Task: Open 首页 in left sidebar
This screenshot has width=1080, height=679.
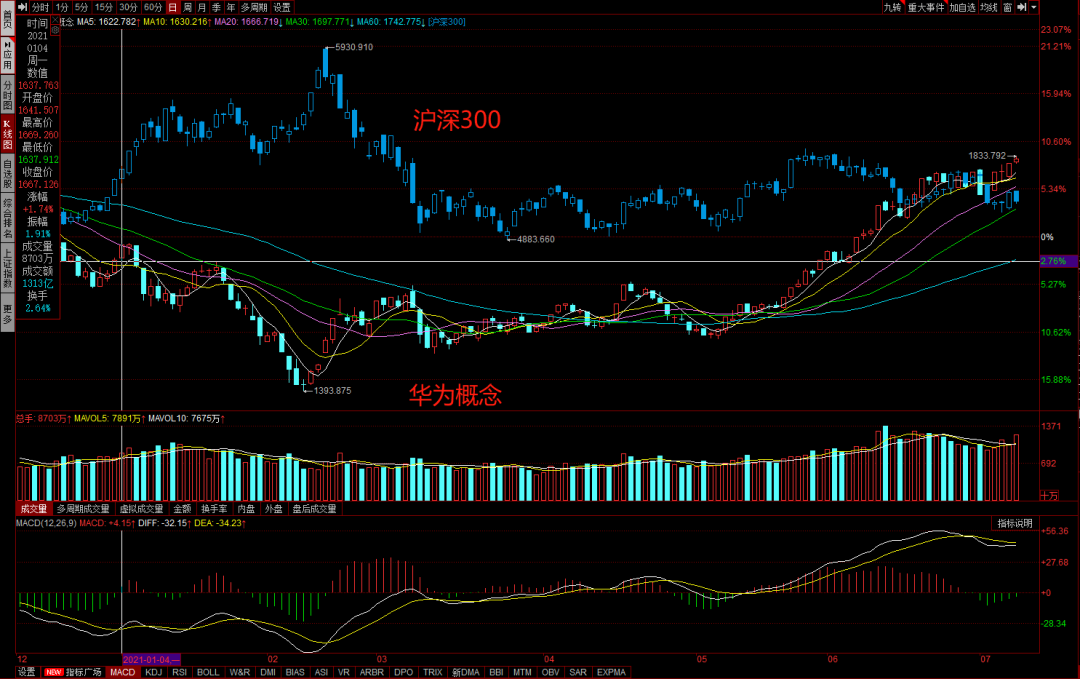Action: click(x=8, y=19)
